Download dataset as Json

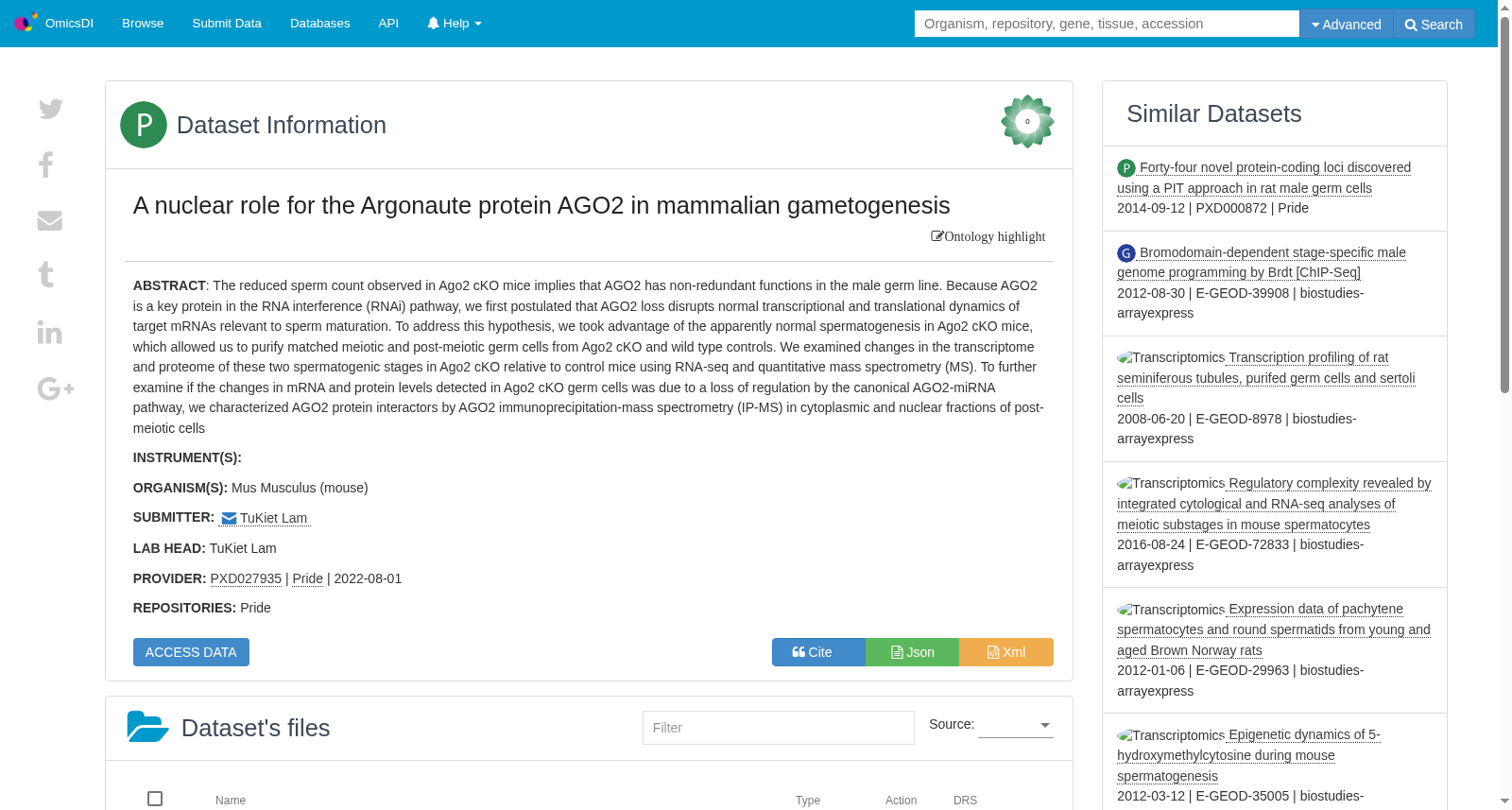(912, 652)
